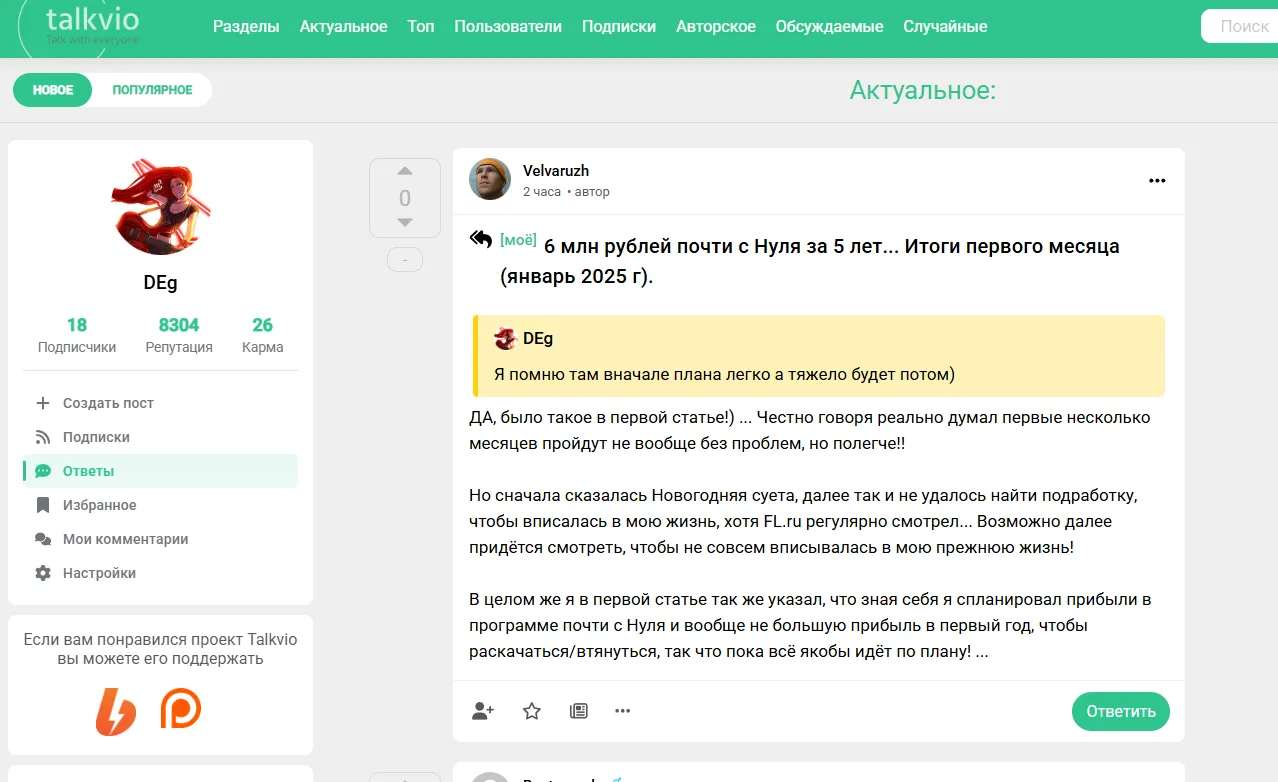The image size is (1278, 782).
Task: Click the Поиск search field
Action: pyautogui.click(x=1239, y=26)
